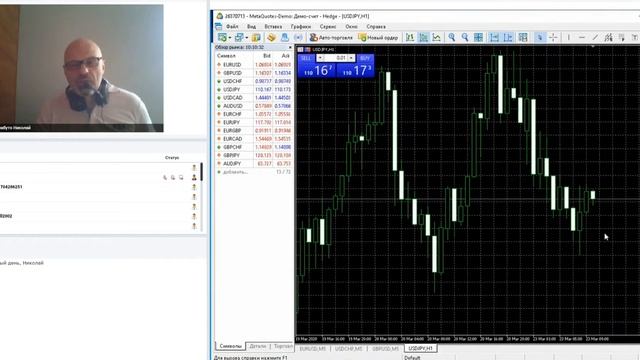Select the AUDJPY row in Market Watch
Image resolution: width=640 pixels, height=360 pixels.
point(253,163)
